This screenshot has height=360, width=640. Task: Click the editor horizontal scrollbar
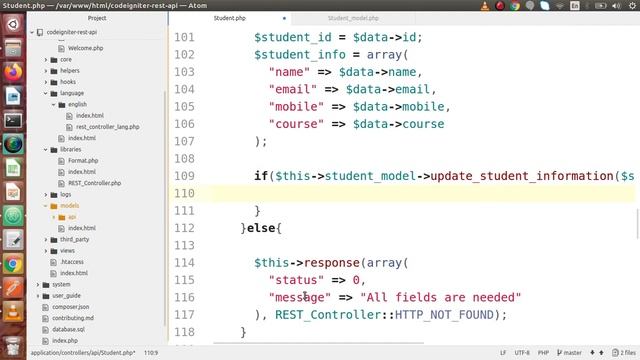(x=318, y=343)
